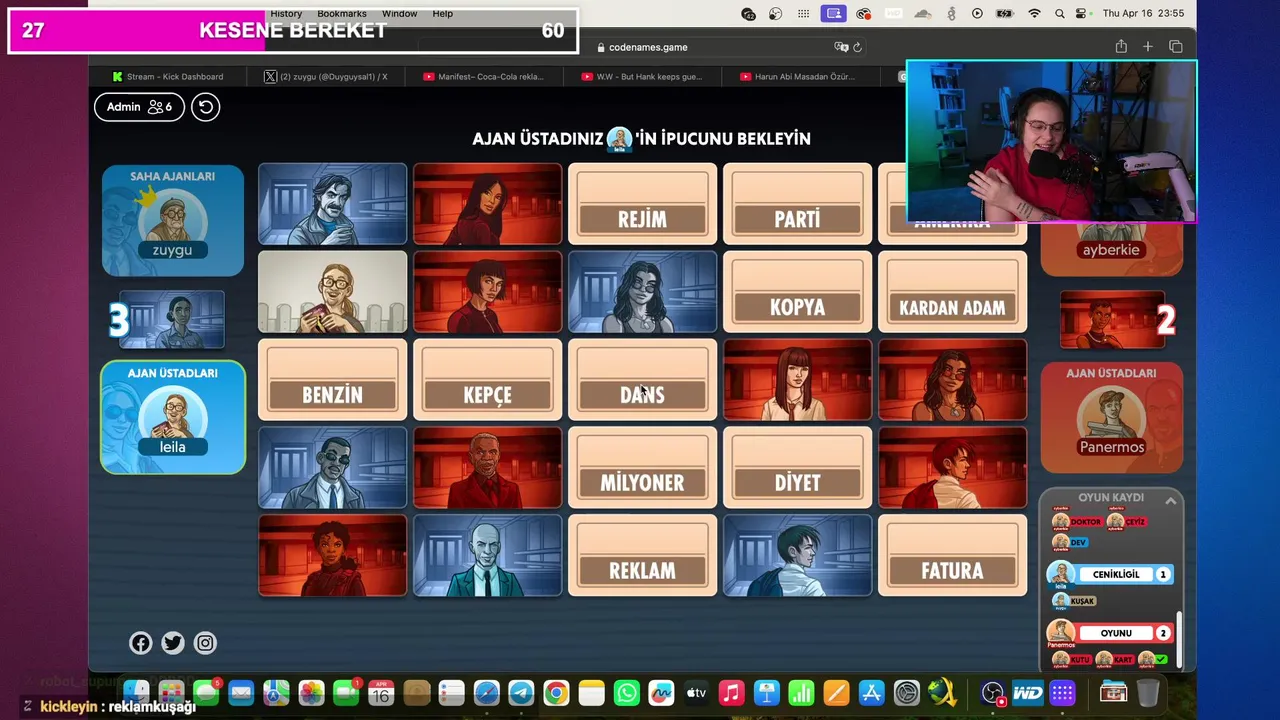Open Twitter link icon in game footer

(173, 643)
